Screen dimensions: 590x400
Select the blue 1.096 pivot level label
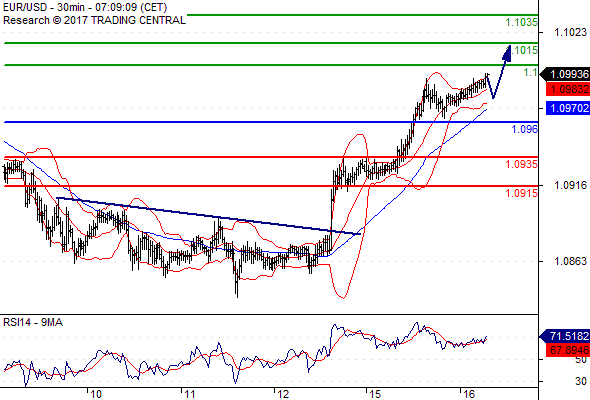click(525, 129)
